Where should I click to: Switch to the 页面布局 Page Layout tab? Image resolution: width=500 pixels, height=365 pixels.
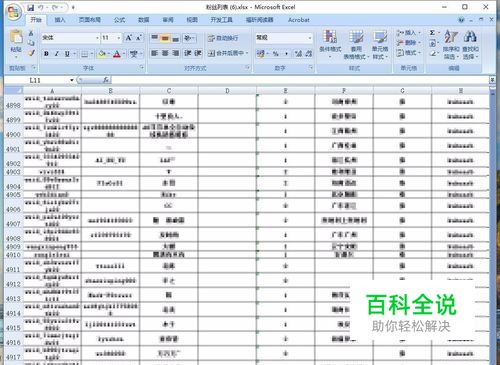tap(90, 20)
